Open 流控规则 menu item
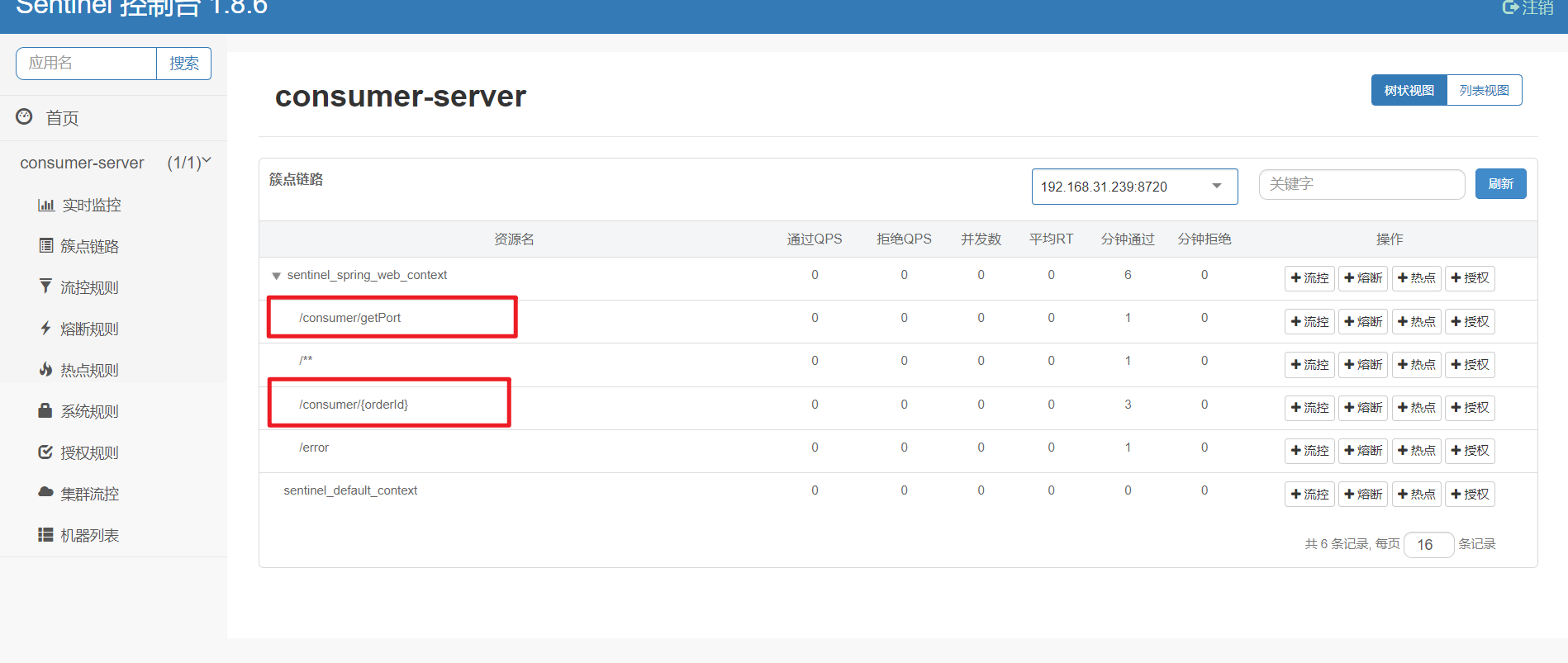Viewport: 1568px width, 663px height. pos(89,287)
